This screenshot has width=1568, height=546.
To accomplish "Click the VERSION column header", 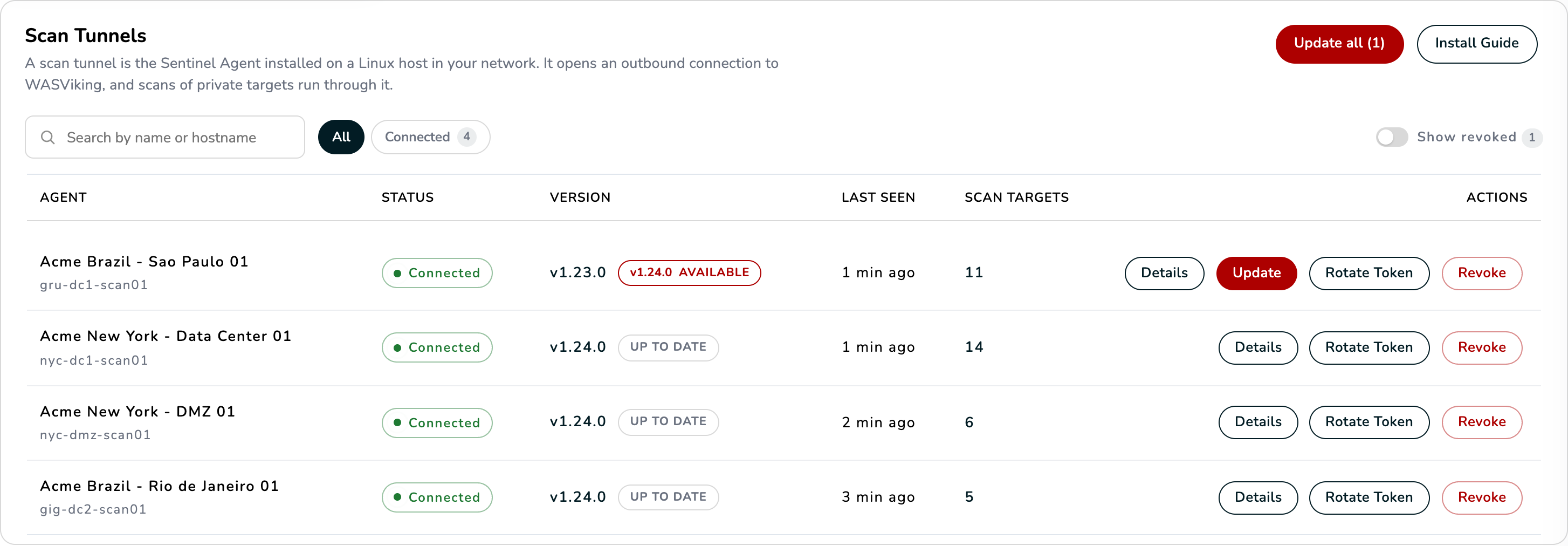I will click(580, 197).
